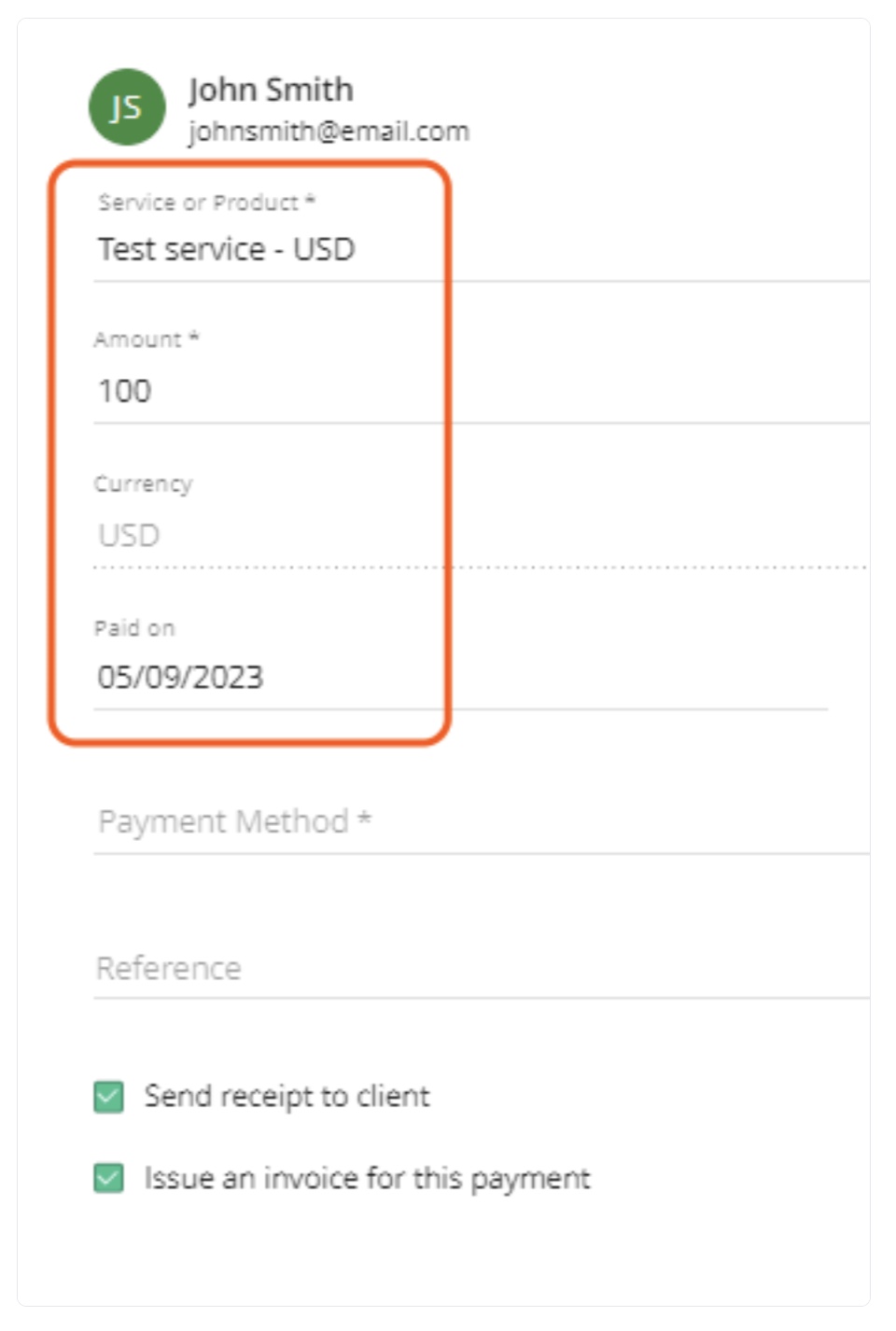This screenshot has height=1331, width=896.
Task: Focus the Reference input field
Action: click(481, 968)
